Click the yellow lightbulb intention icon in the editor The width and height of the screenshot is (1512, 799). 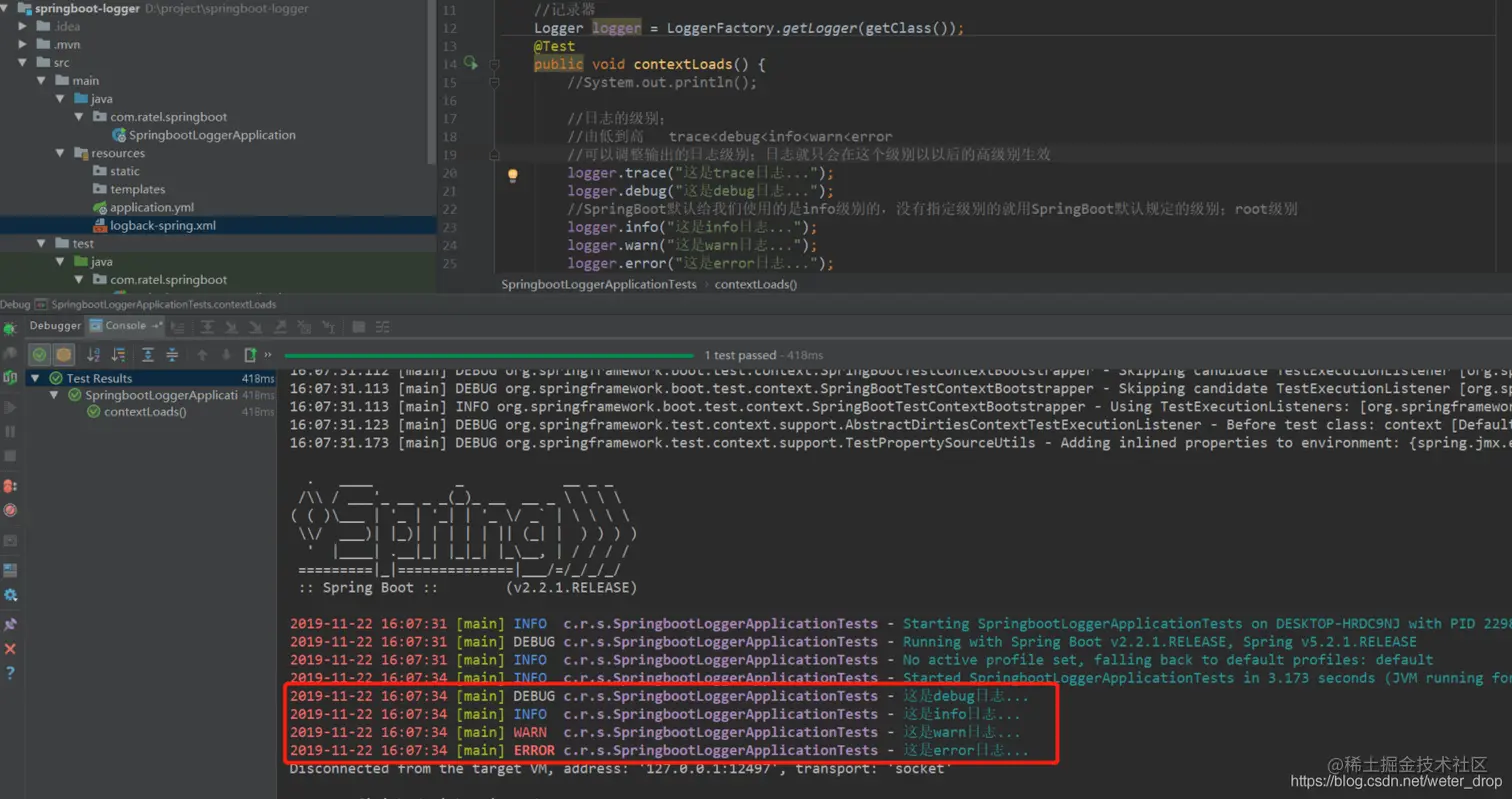pos(513,174)
